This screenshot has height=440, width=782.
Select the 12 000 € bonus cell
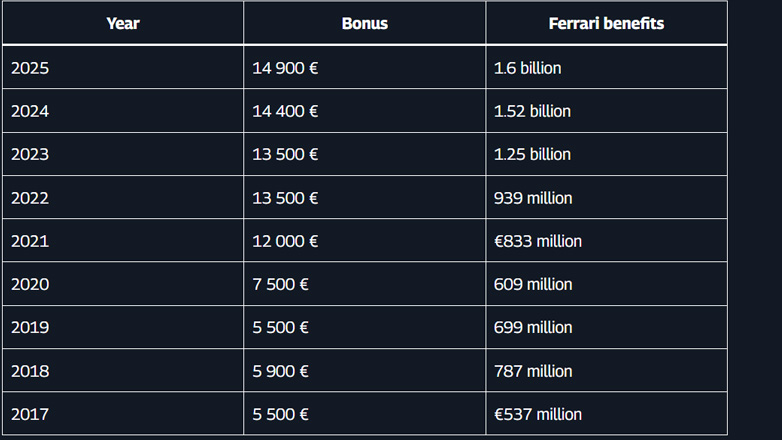pos(285,241)
